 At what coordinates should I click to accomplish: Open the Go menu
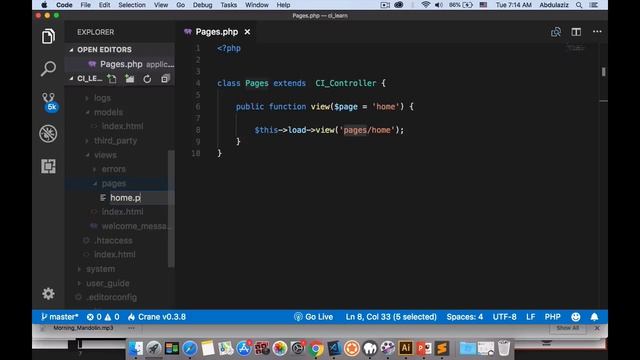pyautogui.click(x=180, y=5)
